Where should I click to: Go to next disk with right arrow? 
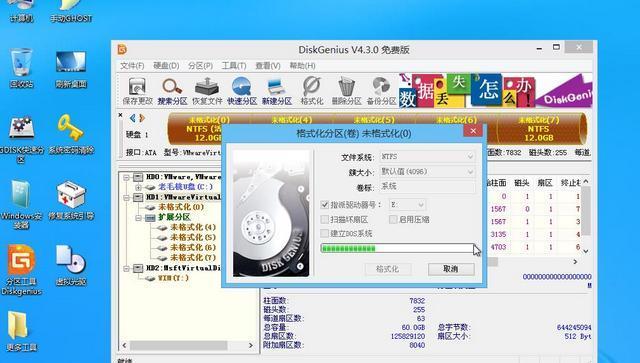[x=142, y=118]
